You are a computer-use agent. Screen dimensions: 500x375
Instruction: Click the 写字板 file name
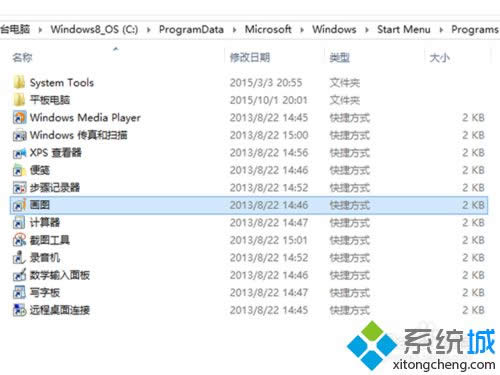pyautogui.click(x=45, y=293)
